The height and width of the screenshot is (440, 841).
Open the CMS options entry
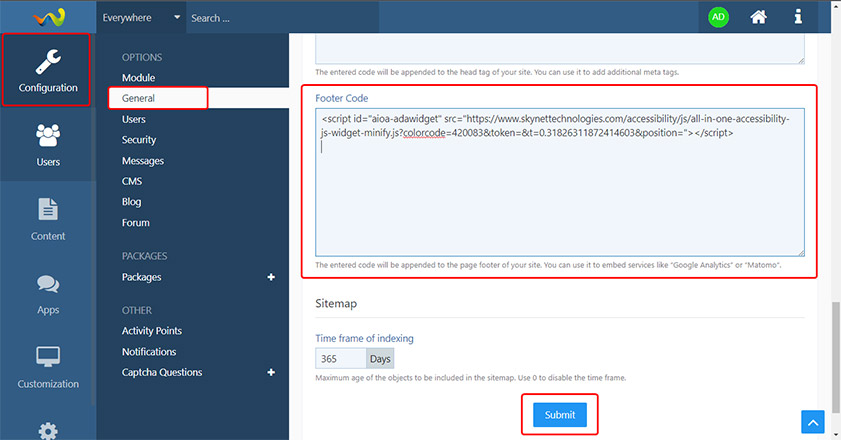132,181
